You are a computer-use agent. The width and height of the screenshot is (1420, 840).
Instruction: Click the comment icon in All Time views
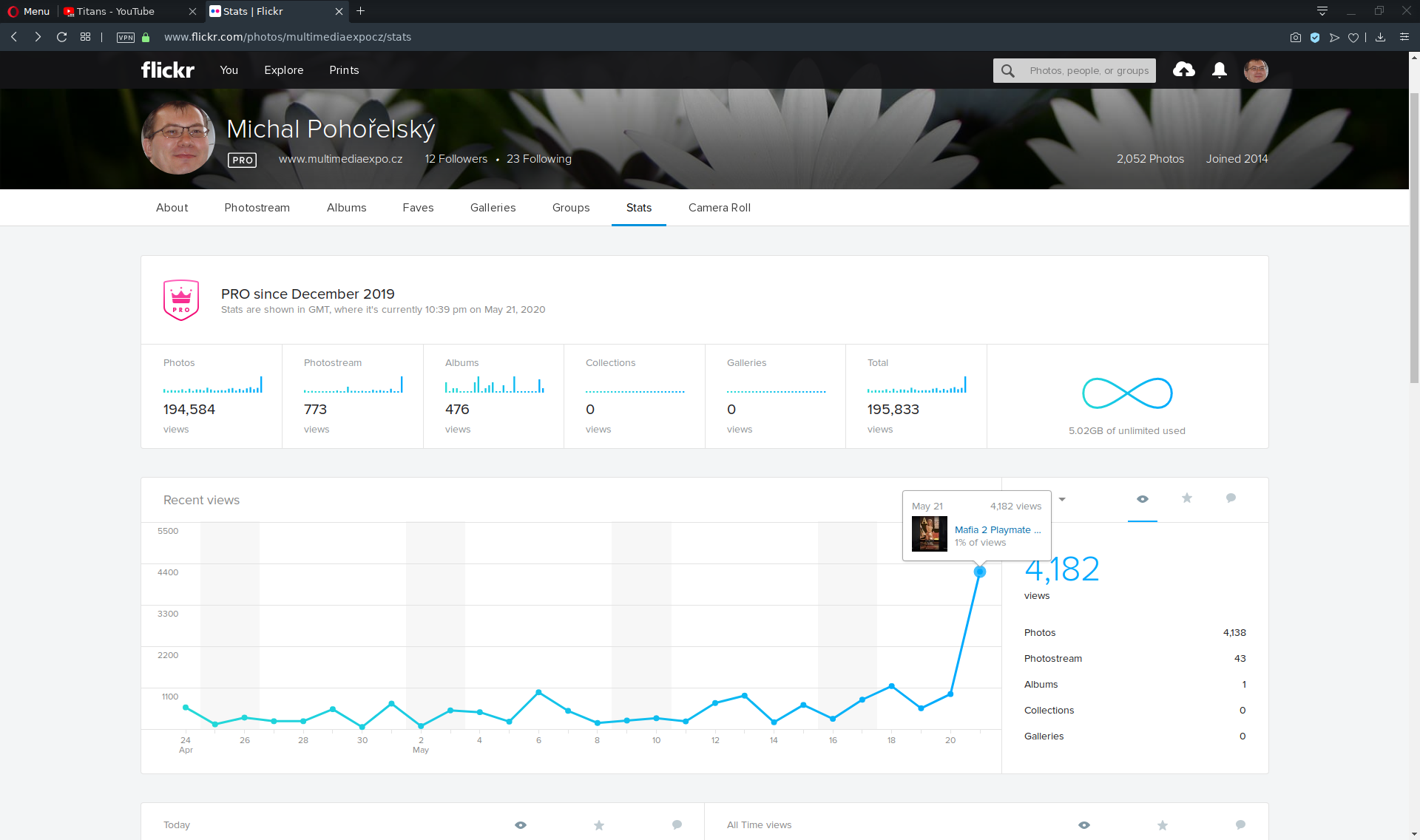(1240, 825)
